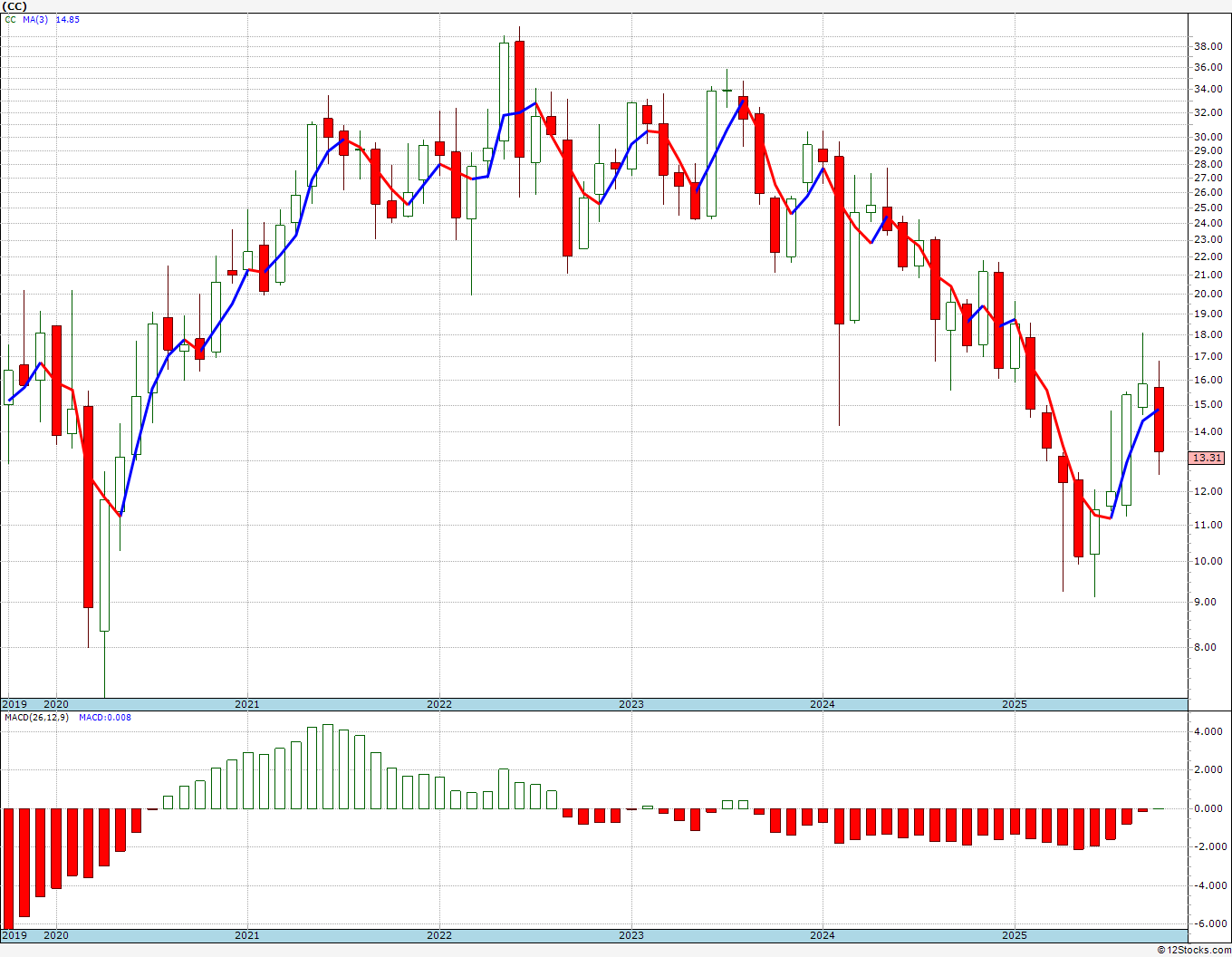Screen dimensions: 1232x957
Task: Click the MACD:0.008 value label
Action: click(105, 718)
